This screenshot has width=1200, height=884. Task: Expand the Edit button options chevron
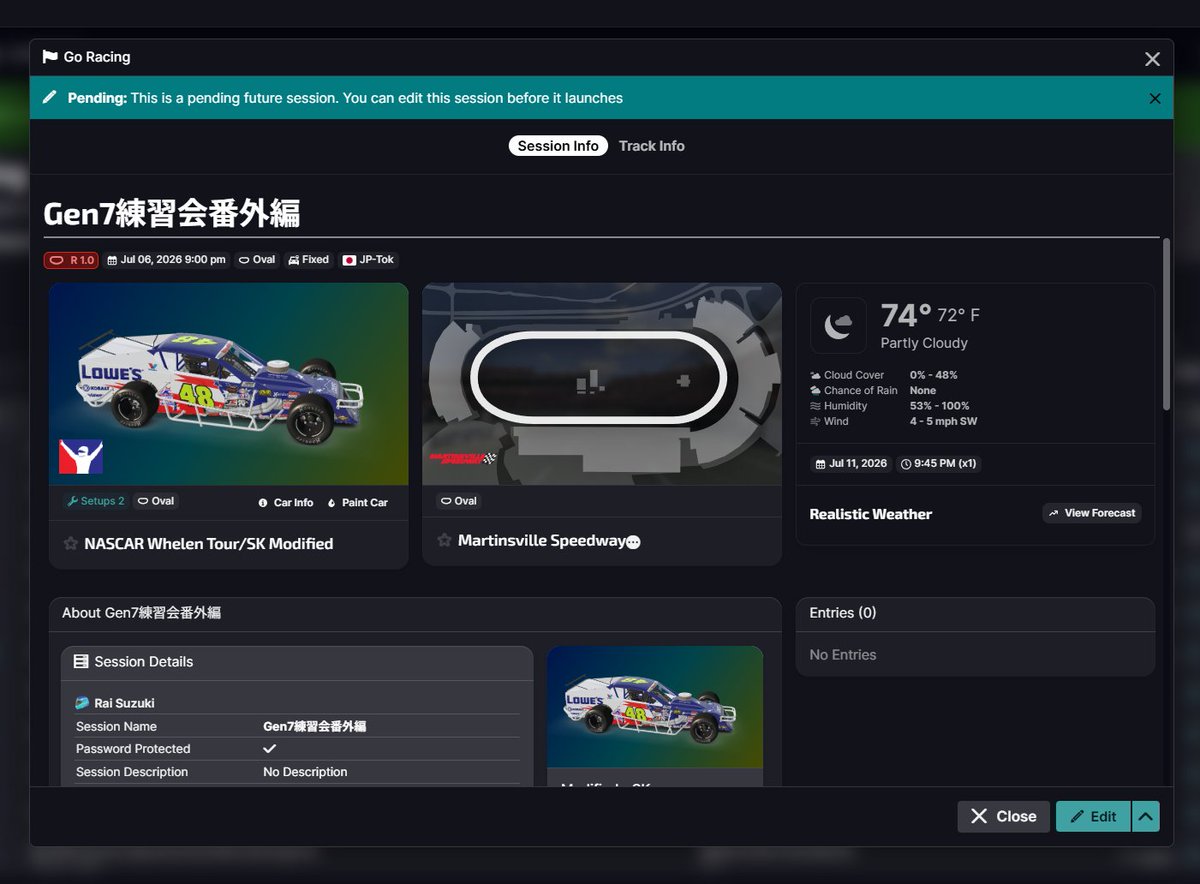tap(1146, 816)
